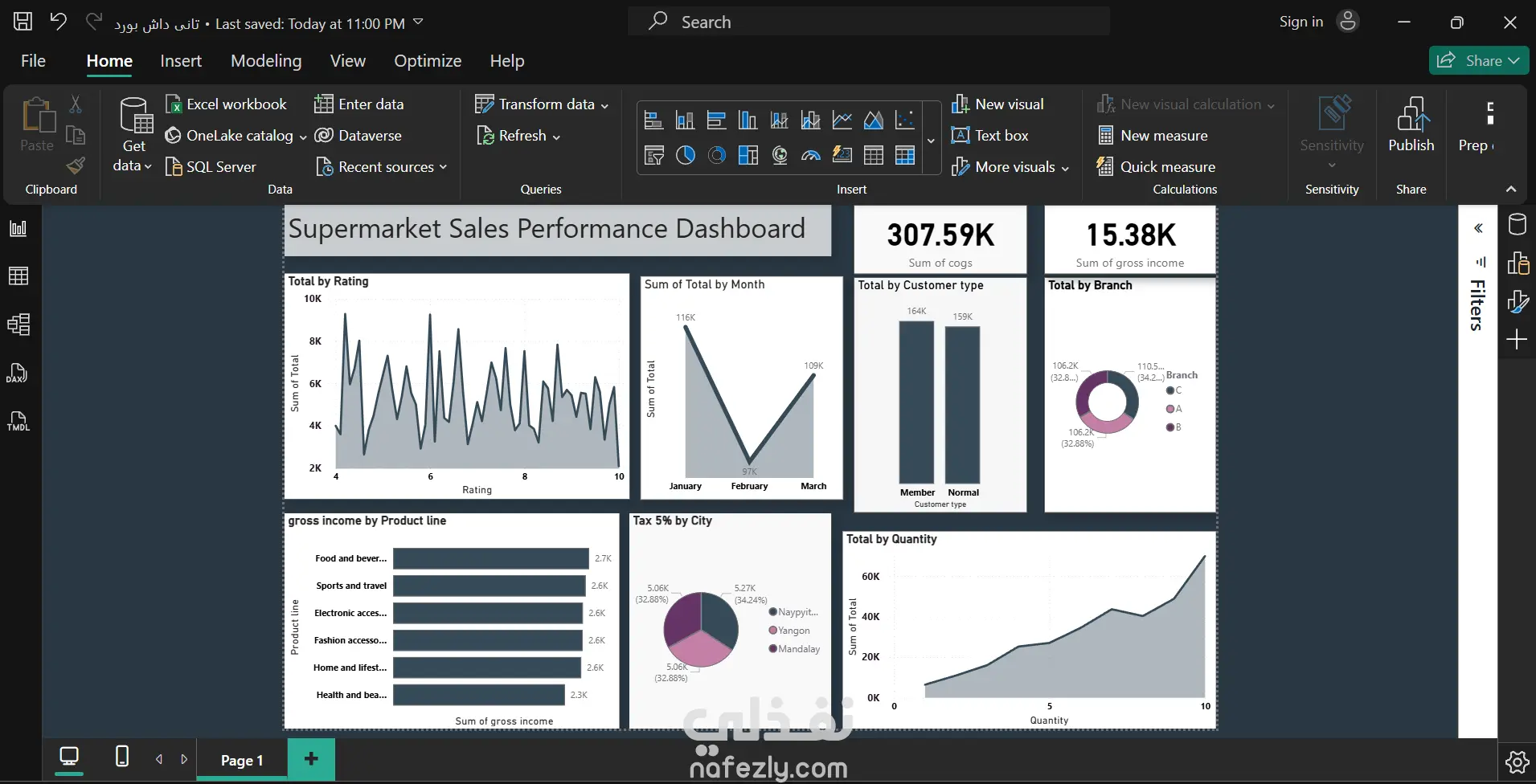Click the Format painter icon
Viewport: 1536px width, 784px height.
[76, 165]
